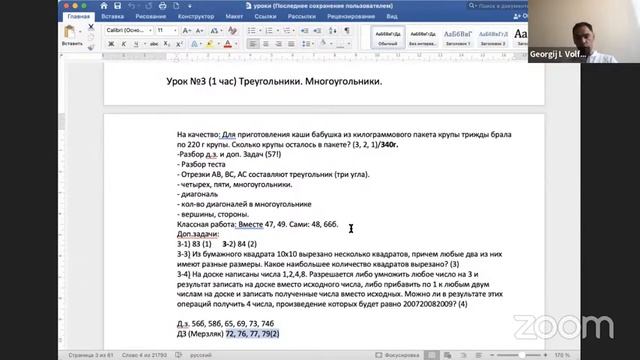
Task: Toggle superscript X² formatting
Action: 179,44
